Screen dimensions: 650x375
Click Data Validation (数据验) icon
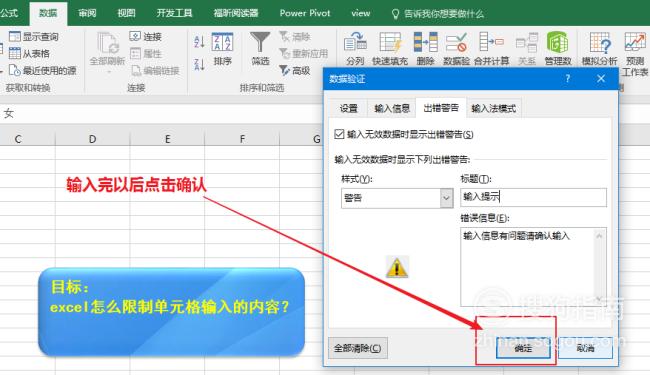pos(456,42)
